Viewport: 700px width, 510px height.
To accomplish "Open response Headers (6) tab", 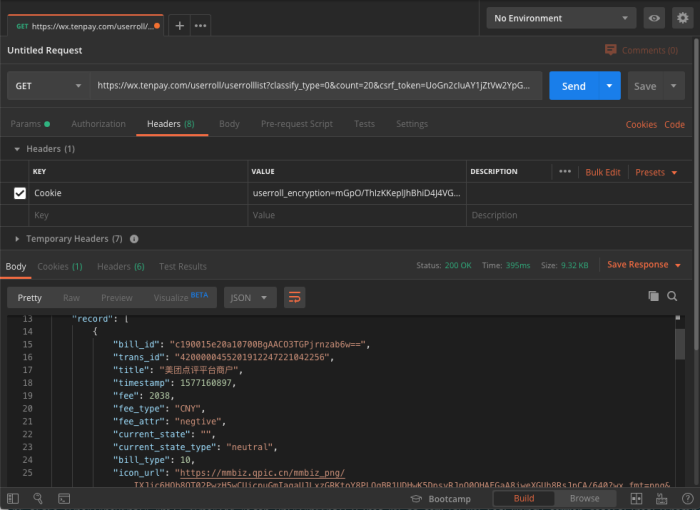I will [121, 267].
